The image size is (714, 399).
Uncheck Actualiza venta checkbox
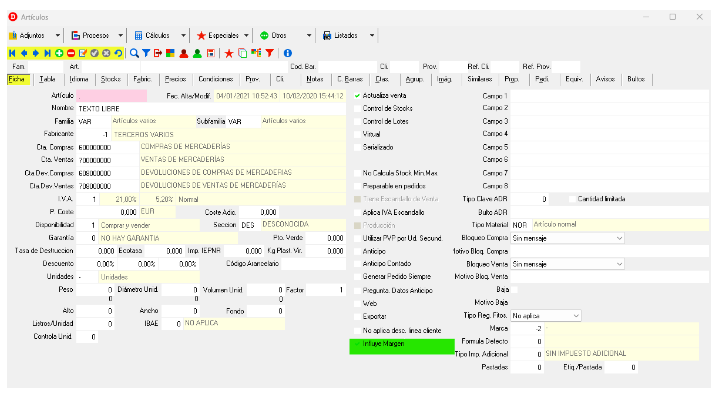pos(357,96)
